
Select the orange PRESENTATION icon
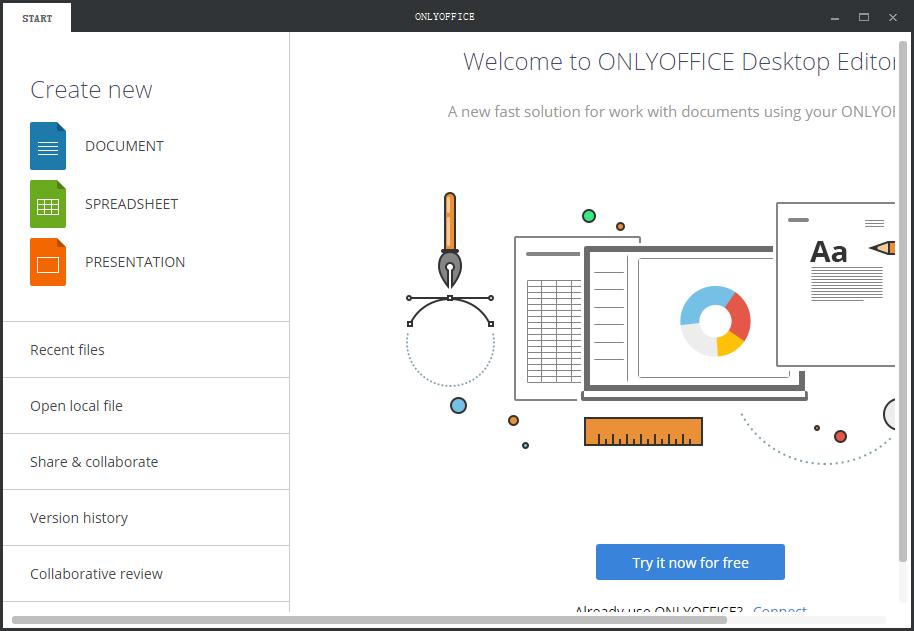click(47, 262)
